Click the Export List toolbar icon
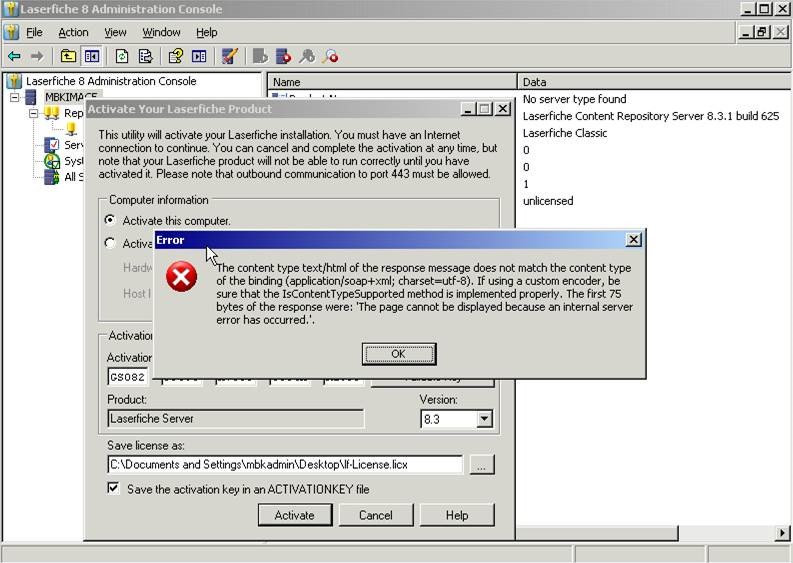This screenshot has width=793, height=563. pos(146,56)
